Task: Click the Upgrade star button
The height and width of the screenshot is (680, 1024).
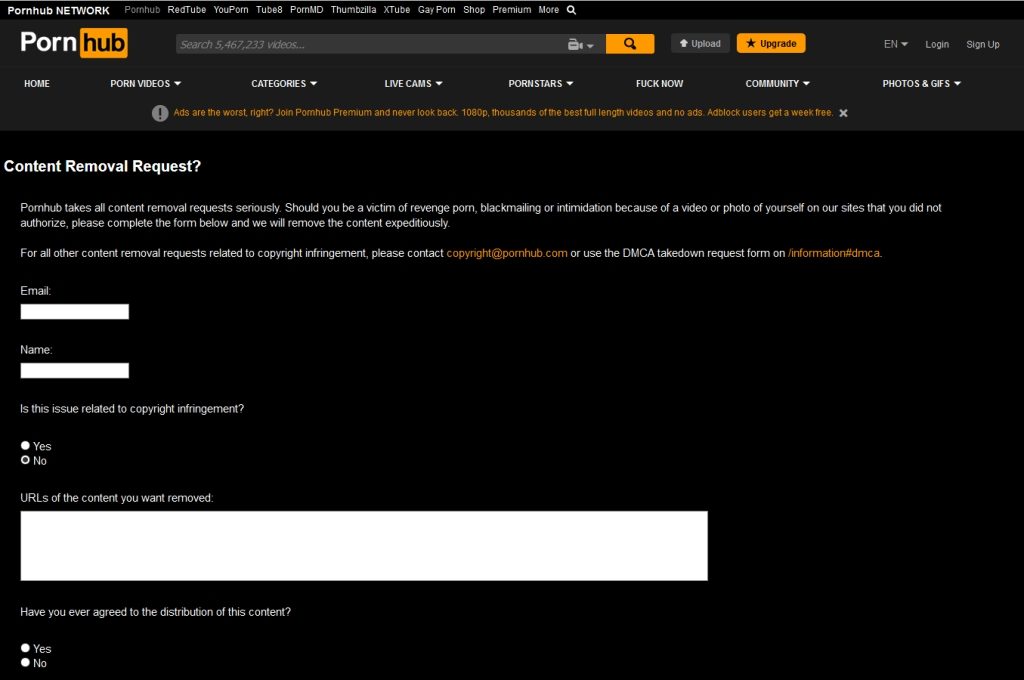Action: click(x=771, y=44)
